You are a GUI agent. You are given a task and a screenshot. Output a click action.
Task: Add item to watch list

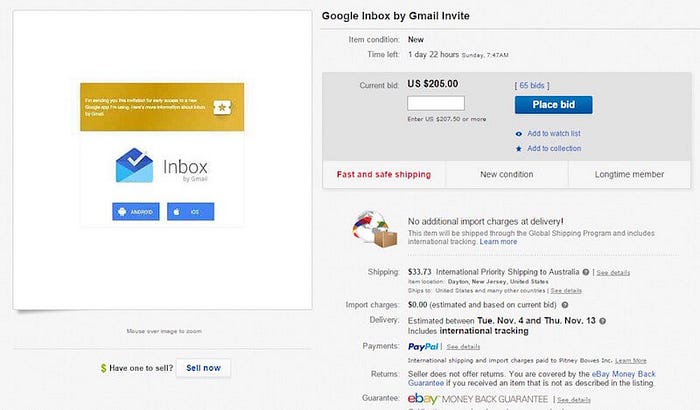click(554, 134)
